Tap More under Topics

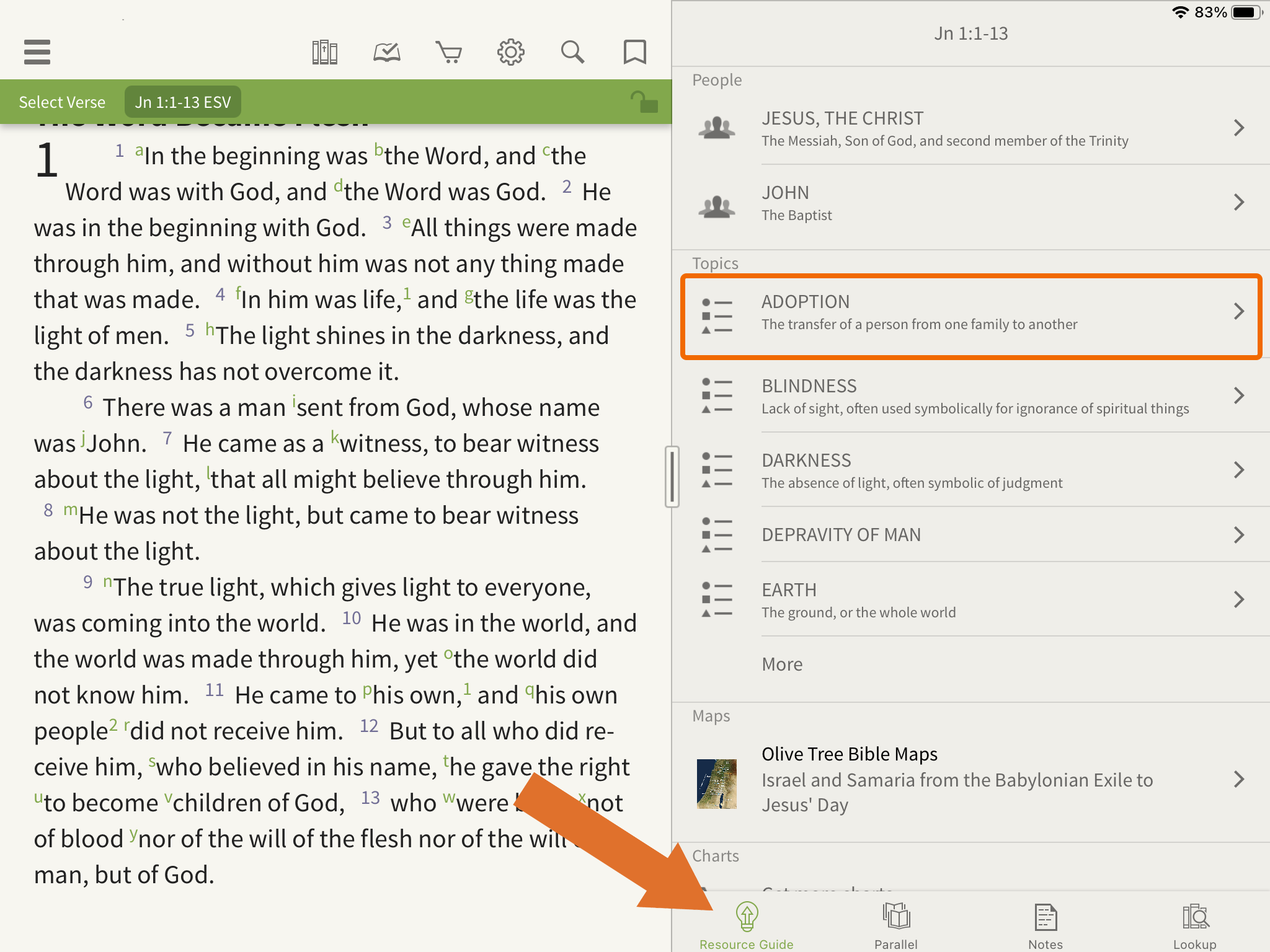pyautogui.click(x=782, y=664)
